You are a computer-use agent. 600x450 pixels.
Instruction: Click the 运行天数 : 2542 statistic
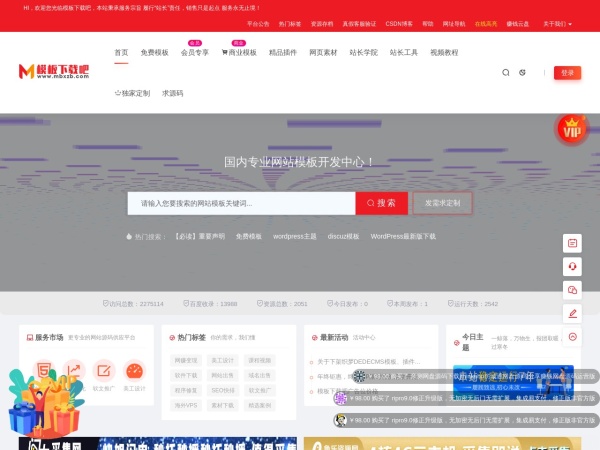(473, 304)
